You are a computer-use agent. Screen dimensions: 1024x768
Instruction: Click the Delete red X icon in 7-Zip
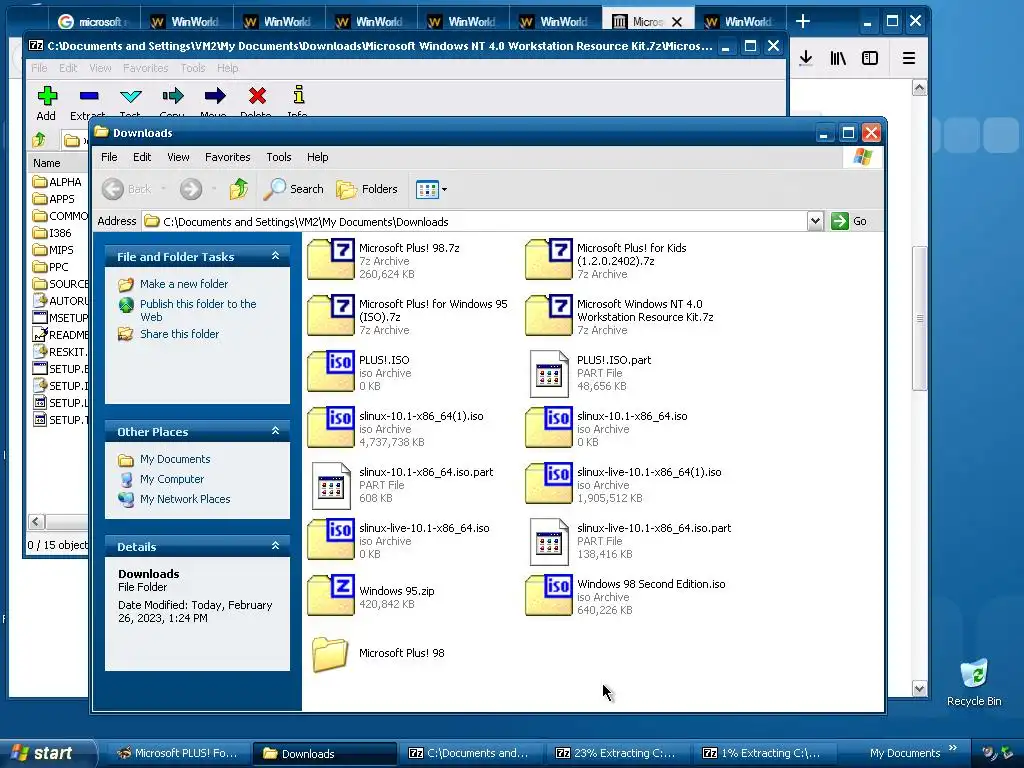pos(257,96)
